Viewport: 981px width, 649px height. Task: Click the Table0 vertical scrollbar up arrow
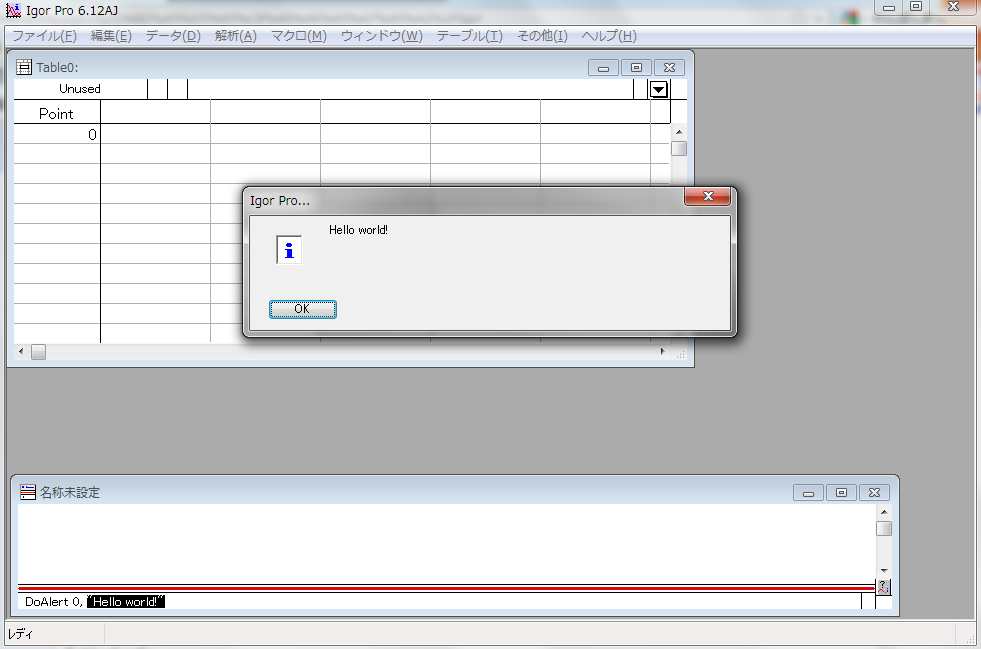tap(679, 132)
